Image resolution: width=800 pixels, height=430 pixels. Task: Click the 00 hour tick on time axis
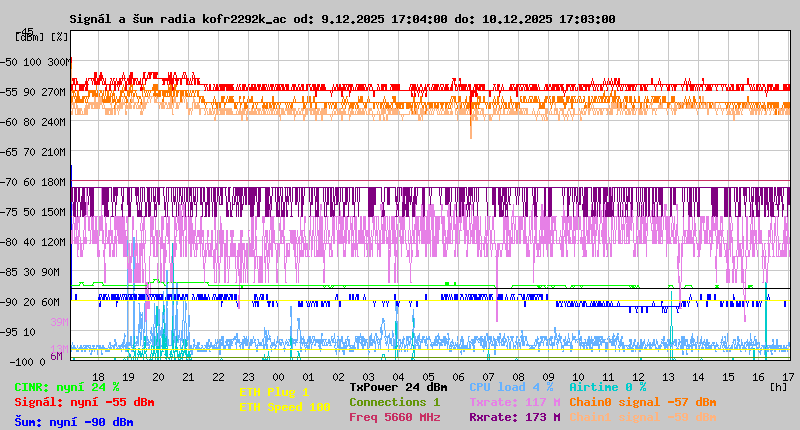(x=279, y=375)
